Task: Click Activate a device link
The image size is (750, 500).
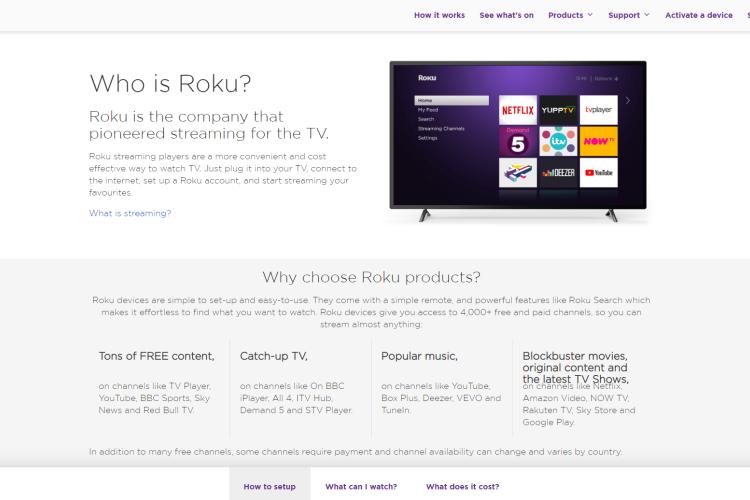Action: (x=698, y=15)
